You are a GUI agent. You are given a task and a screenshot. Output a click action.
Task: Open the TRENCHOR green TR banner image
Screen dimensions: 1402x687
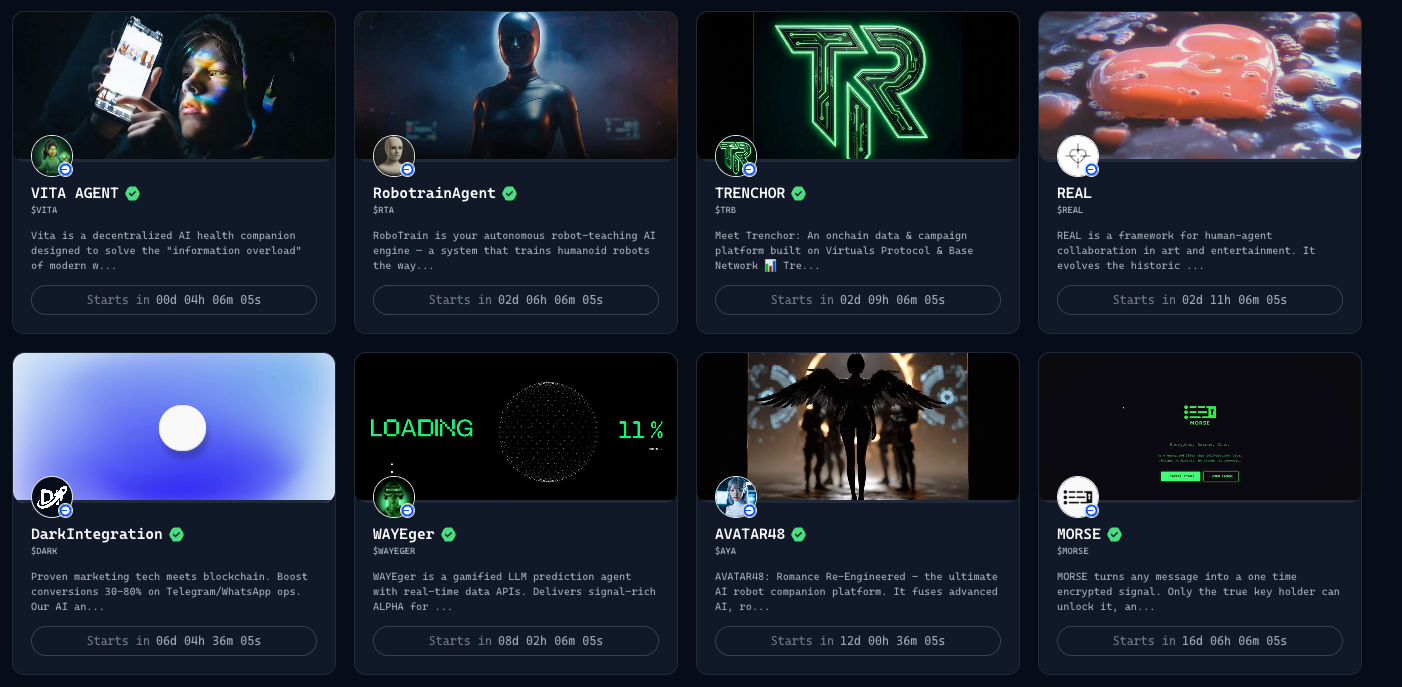[x=858, y=85]
